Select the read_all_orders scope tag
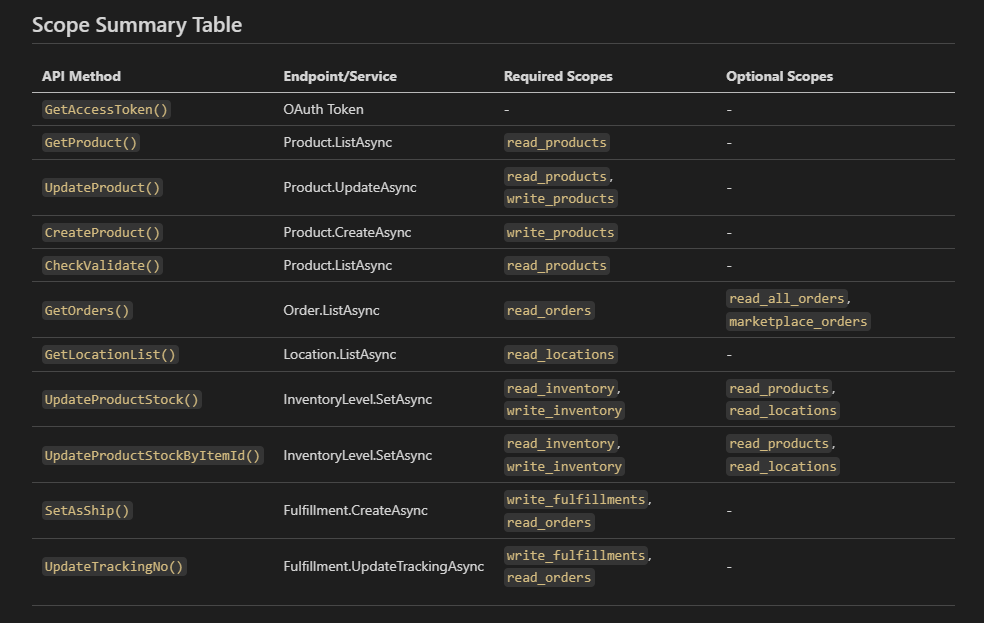 pos(787,298)
